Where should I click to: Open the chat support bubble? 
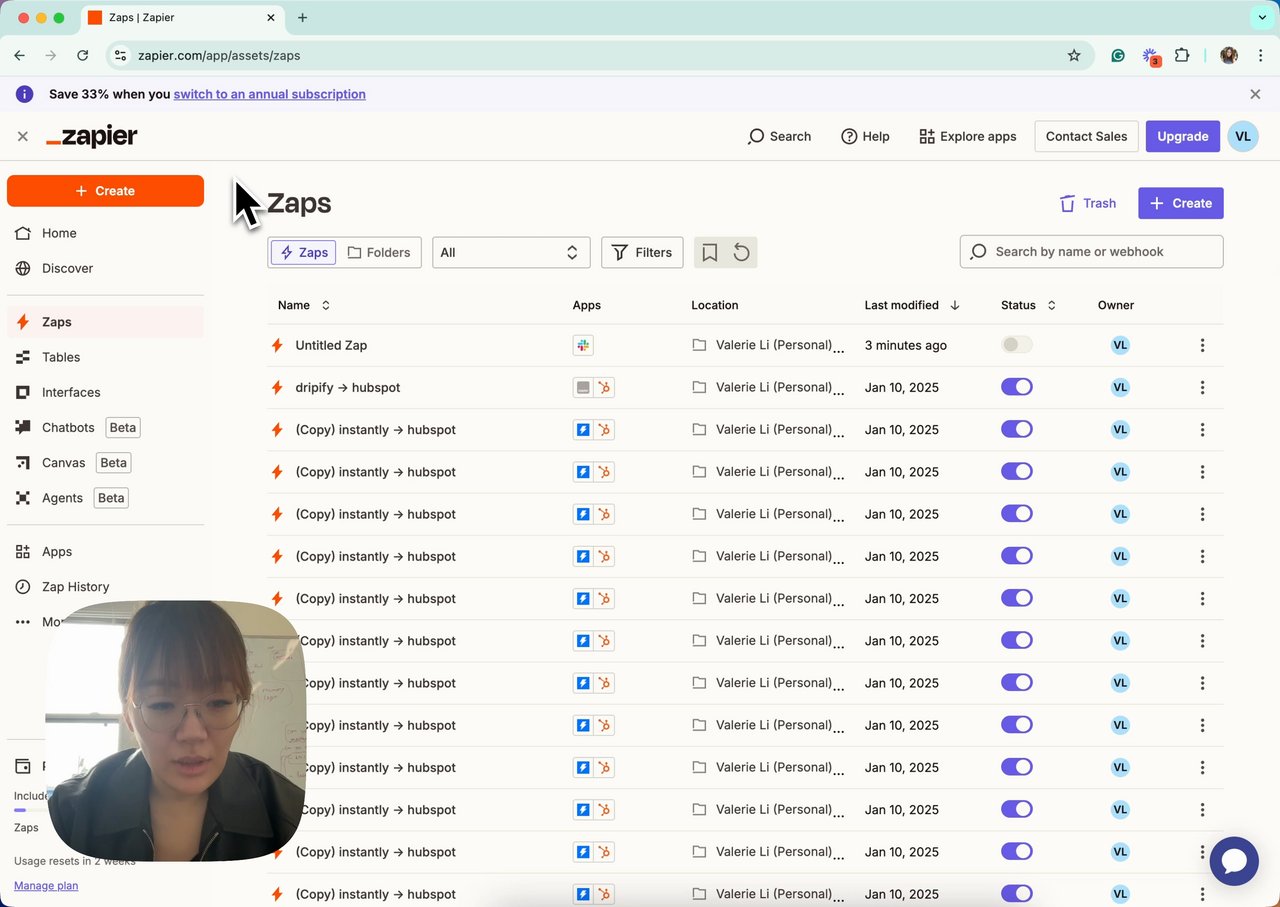pos(1234,861)
